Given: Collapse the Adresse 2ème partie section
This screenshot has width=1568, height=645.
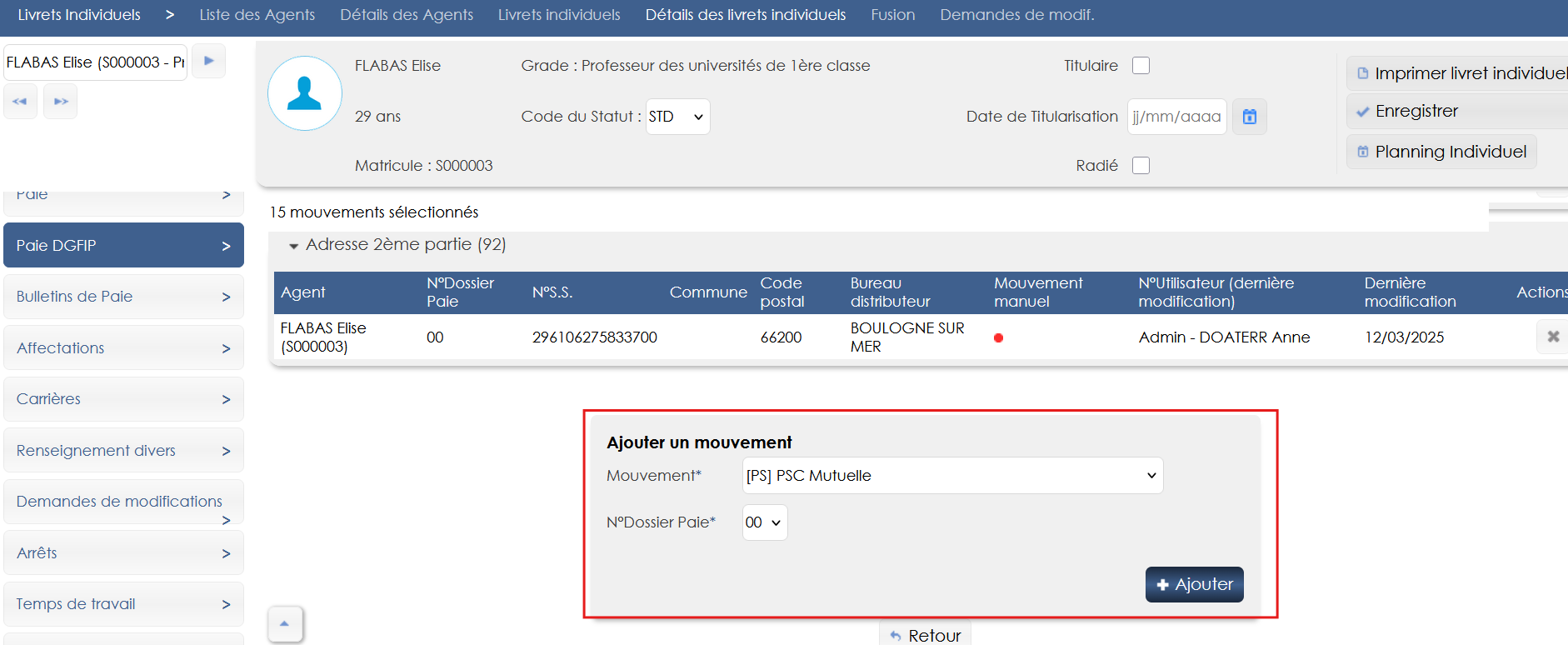Looking at the screenshot, I should 293,246.
